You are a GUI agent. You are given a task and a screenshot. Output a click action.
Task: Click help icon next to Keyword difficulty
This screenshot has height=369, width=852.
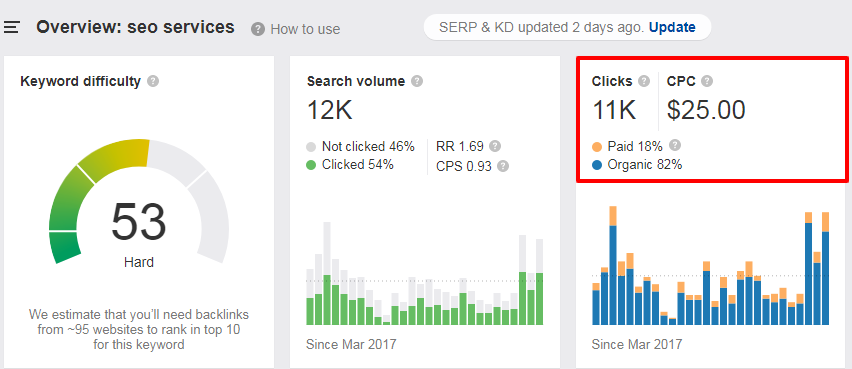(153, 82)
